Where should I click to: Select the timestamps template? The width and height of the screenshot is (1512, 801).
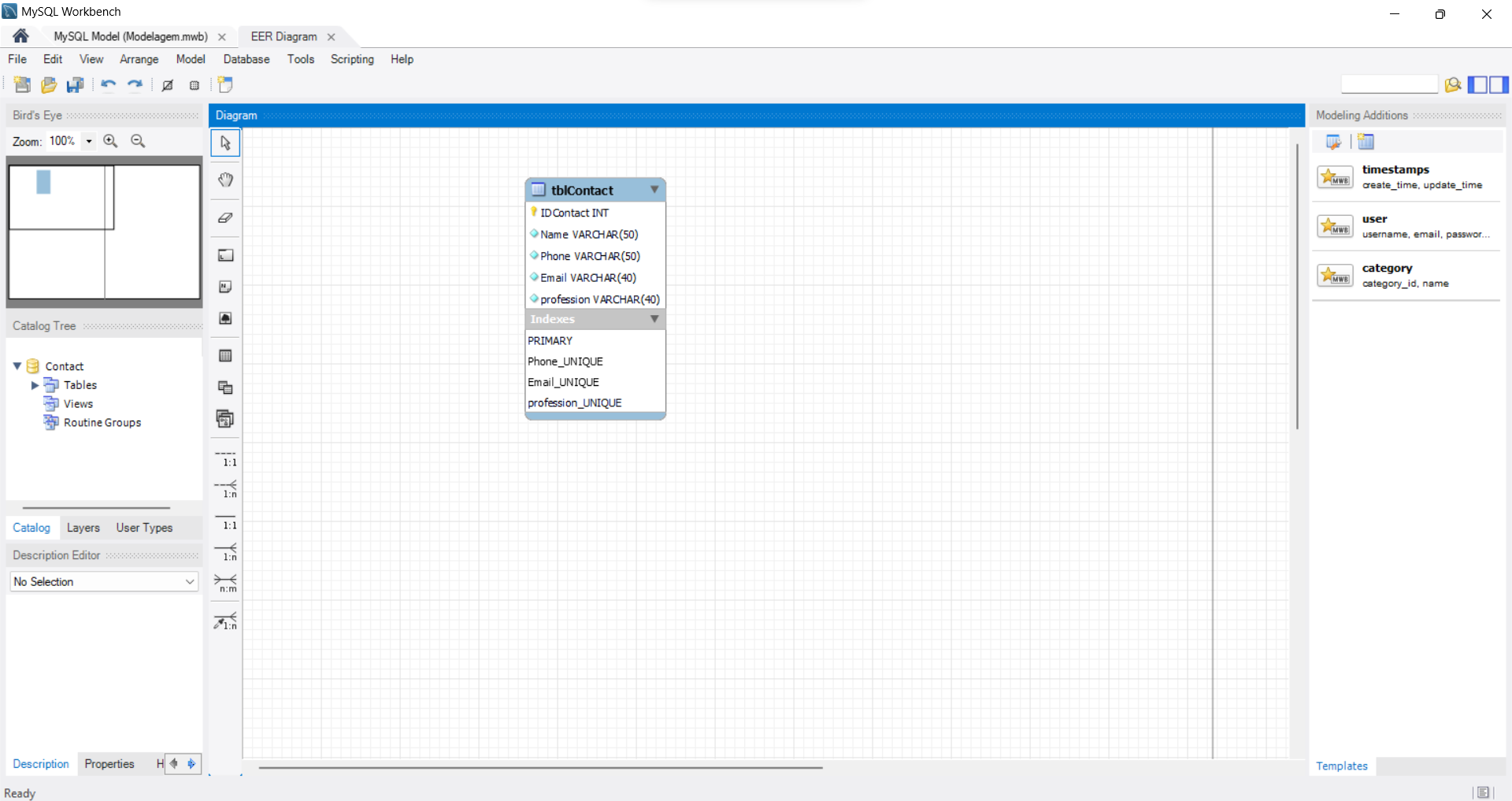click(1407, 177)
